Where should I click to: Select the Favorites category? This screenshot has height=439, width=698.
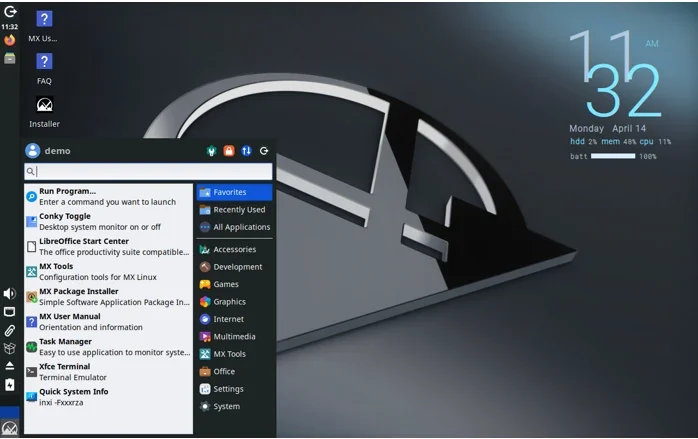[234, 192]
